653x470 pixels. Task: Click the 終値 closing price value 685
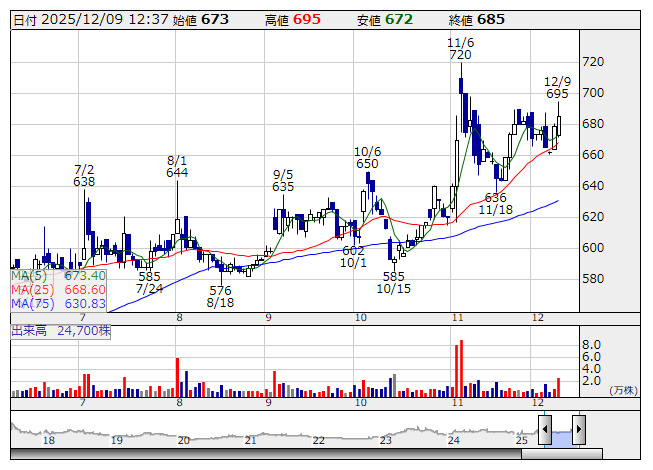tap(491, 20)
